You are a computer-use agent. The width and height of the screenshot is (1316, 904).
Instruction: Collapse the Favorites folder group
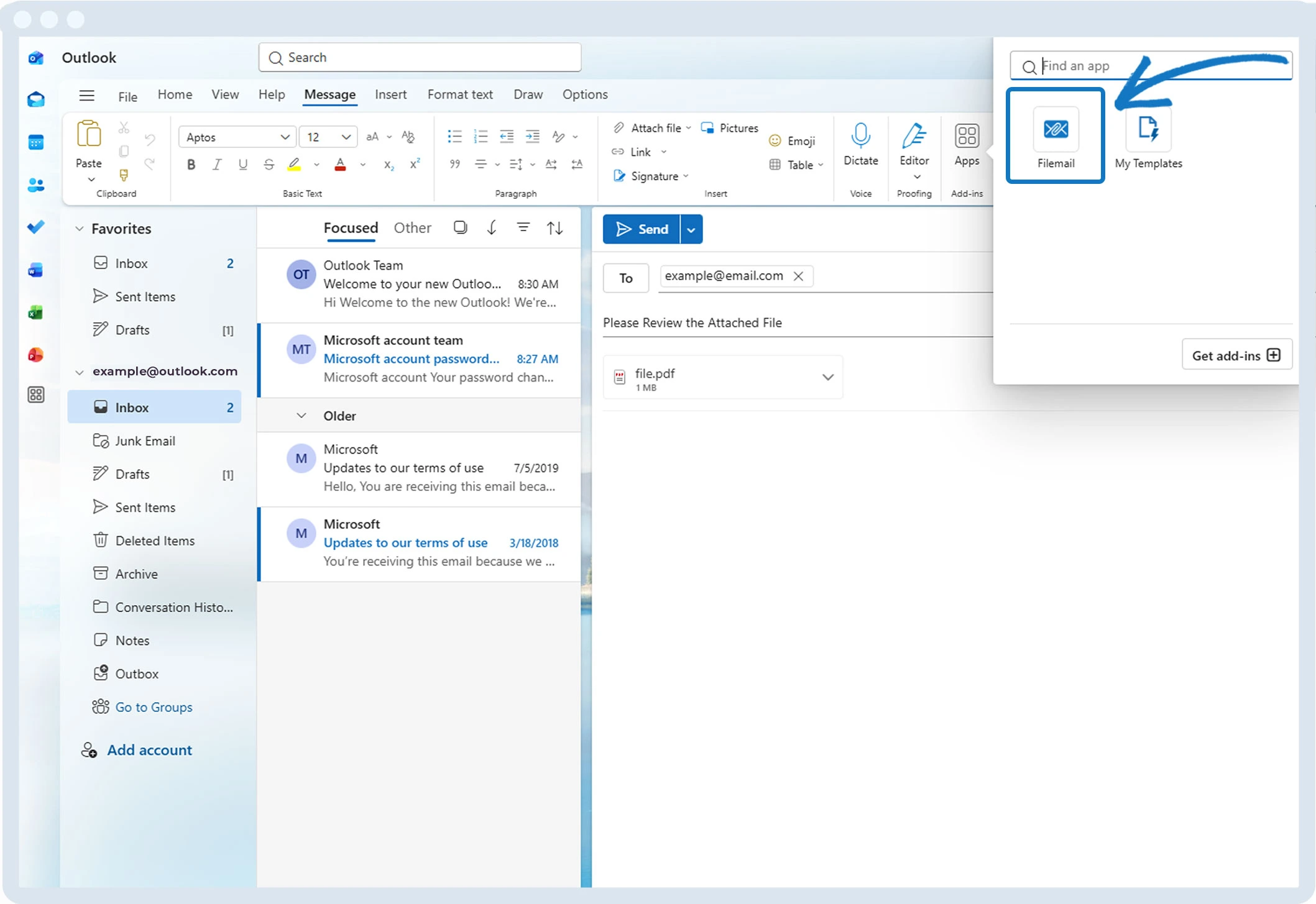coord(80,229)
